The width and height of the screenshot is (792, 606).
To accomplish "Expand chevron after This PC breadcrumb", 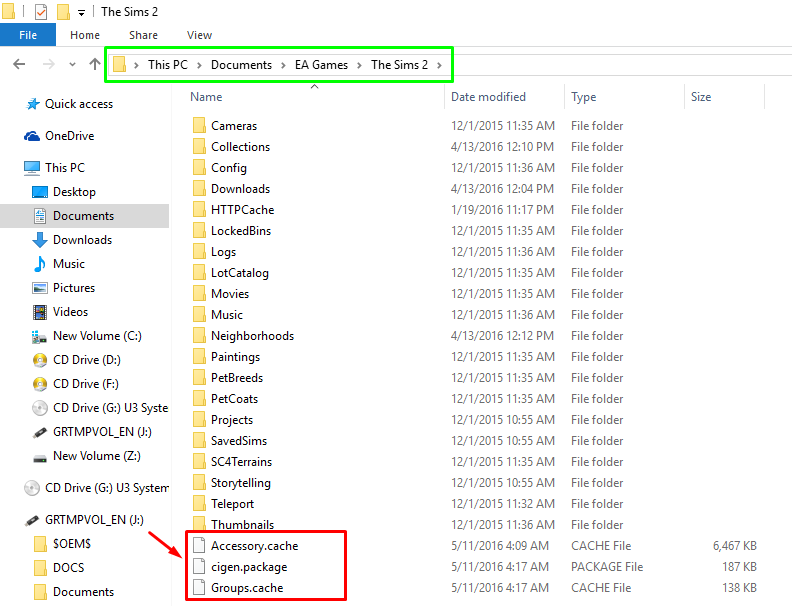I will pos(199,65).
